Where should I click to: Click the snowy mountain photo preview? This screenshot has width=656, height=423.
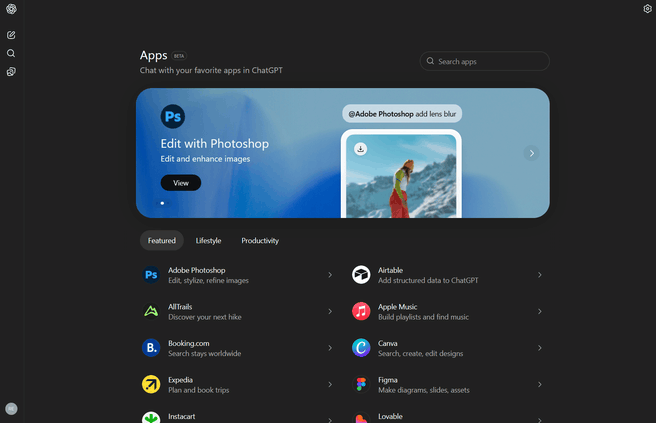(x=401, y=176)
